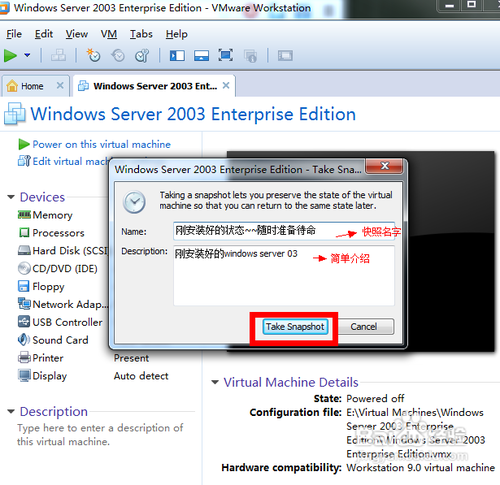This screenshot has height=485, width=500.
Task: Open the View menu
Action: 77,34
